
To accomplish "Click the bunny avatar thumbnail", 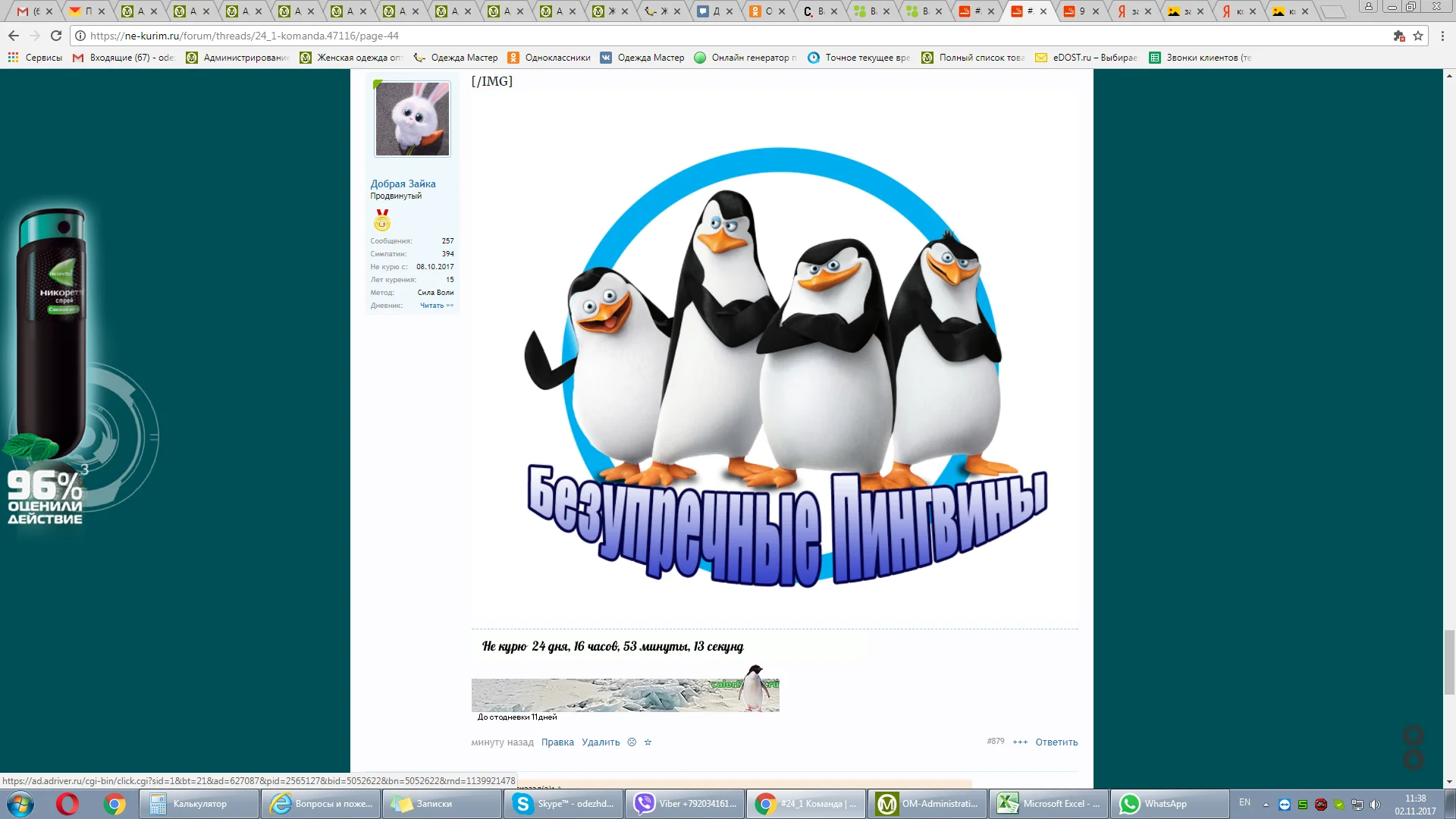I will (x=413, y=119).
